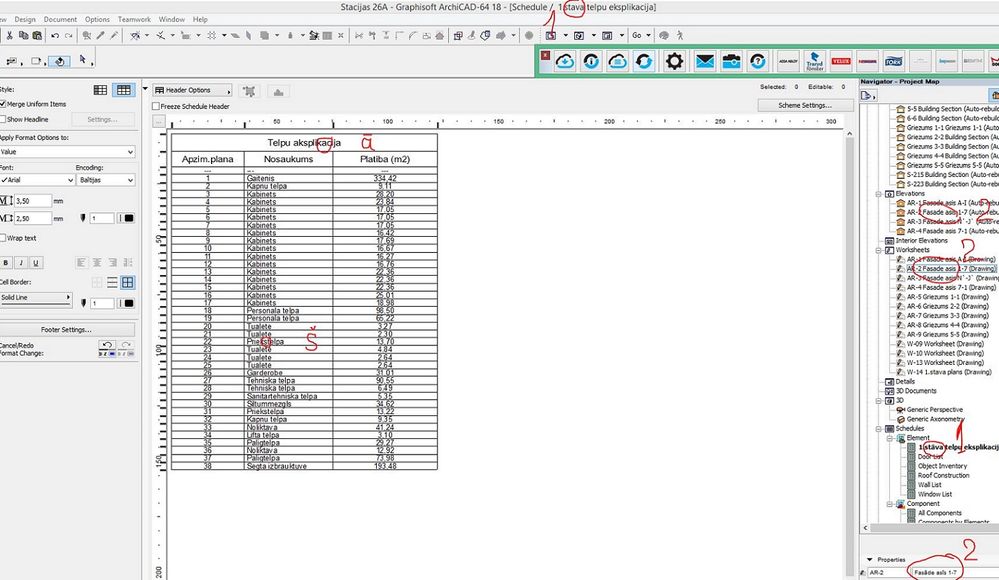Image resolution: width=999 pixels, height=580 pixels.
Task: Select Door List schedule in navigator
Action: 930,456
